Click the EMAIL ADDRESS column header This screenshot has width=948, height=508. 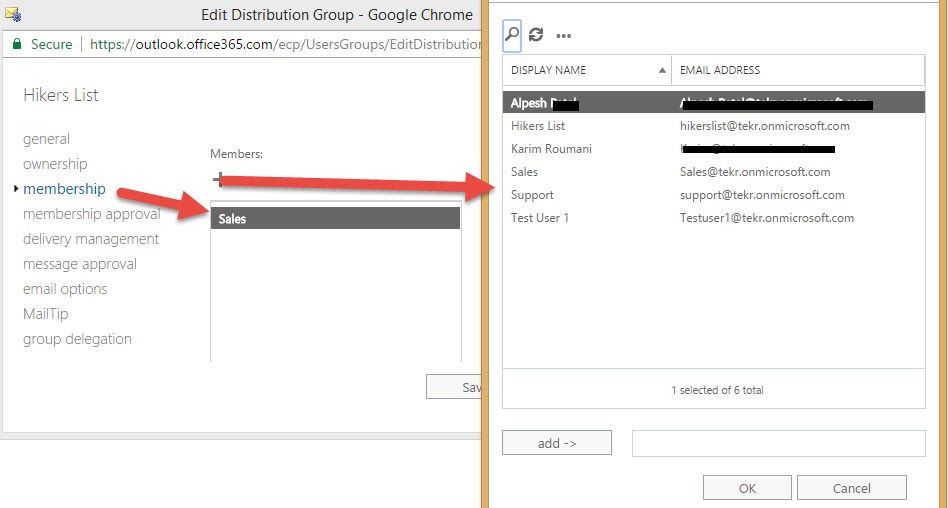pyautogui.click(x=719, y=70)
